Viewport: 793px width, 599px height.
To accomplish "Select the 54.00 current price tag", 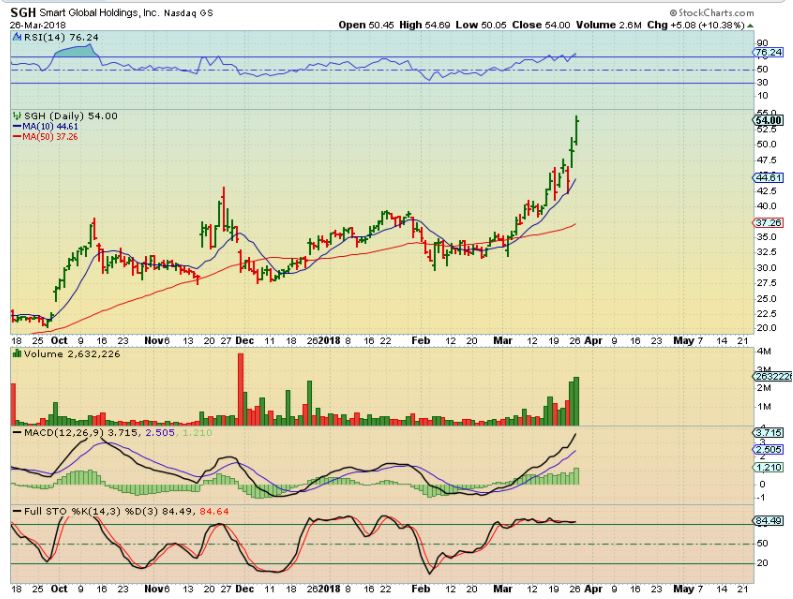I will pyautogui.click(x=768, y=119).
